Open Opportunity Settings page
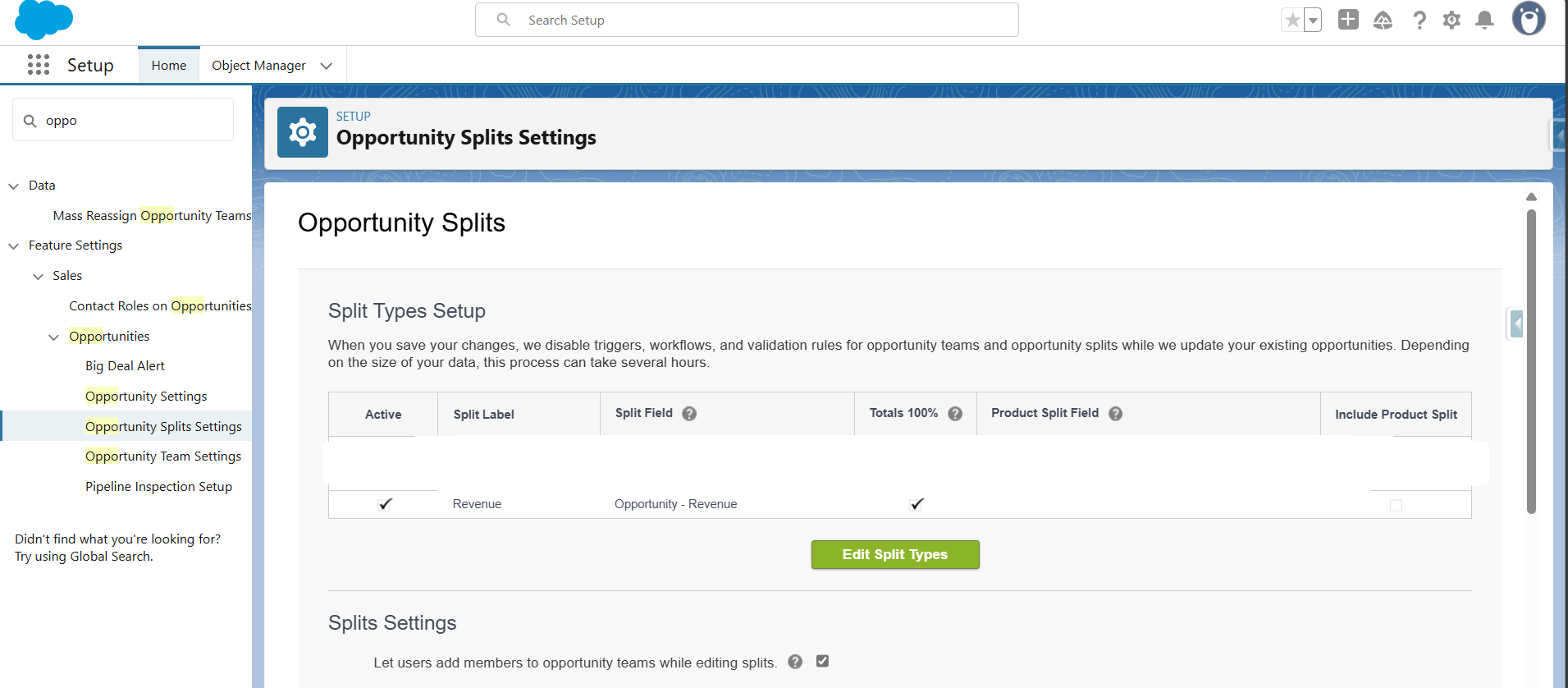 click(146, 397)
